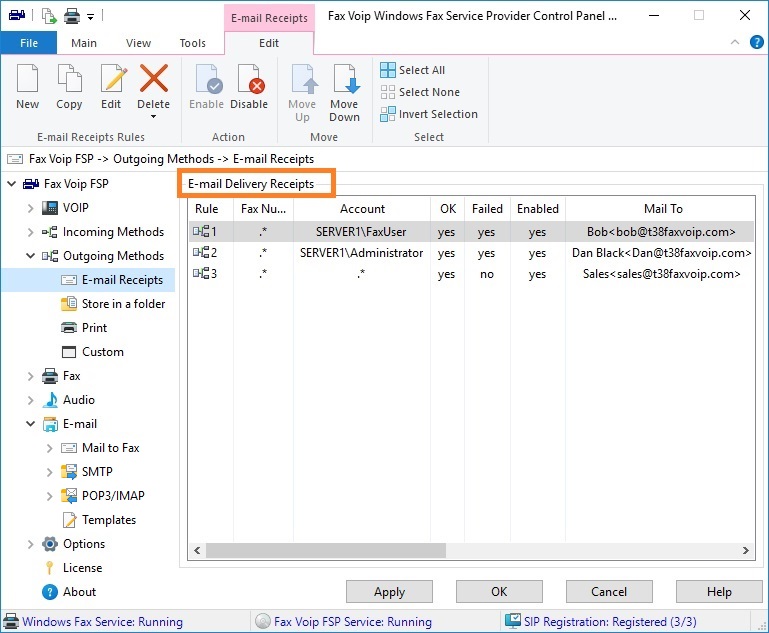Viewport: 769px width, 633px height.
Task: Click the Account column header
Action: coord(362,209)
